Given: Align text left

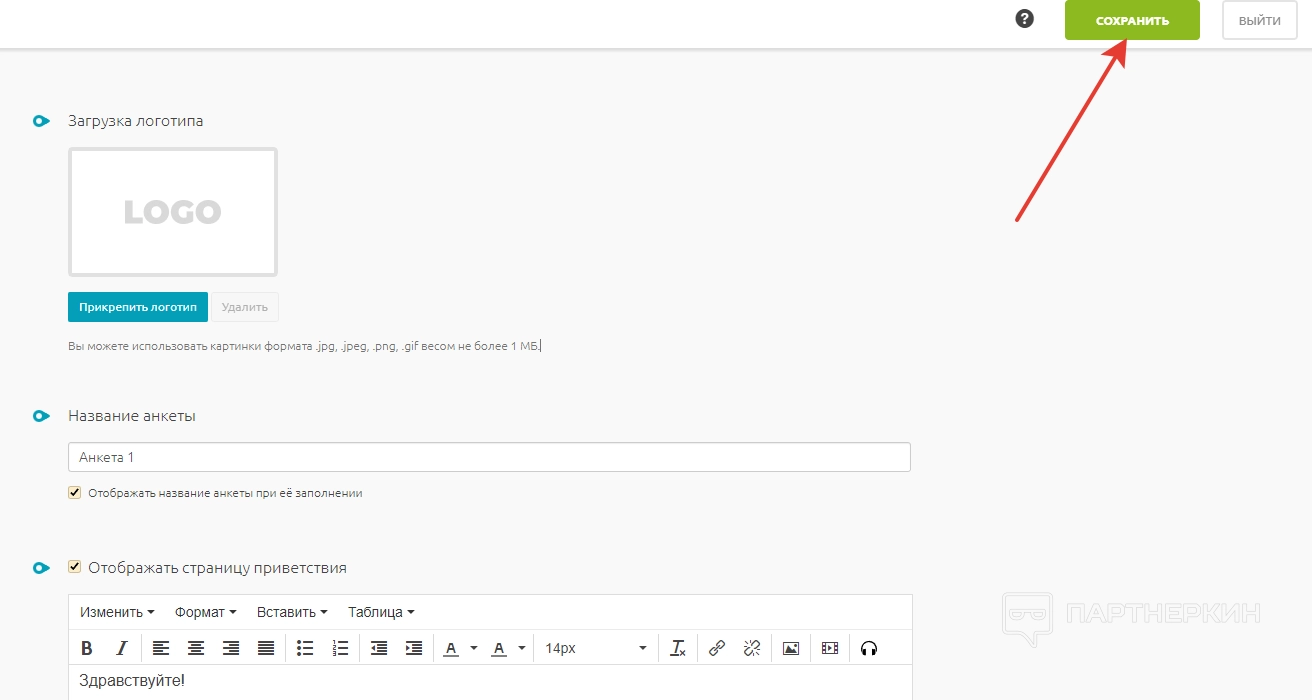Looking at the screenshot, I should coord(161,648).
